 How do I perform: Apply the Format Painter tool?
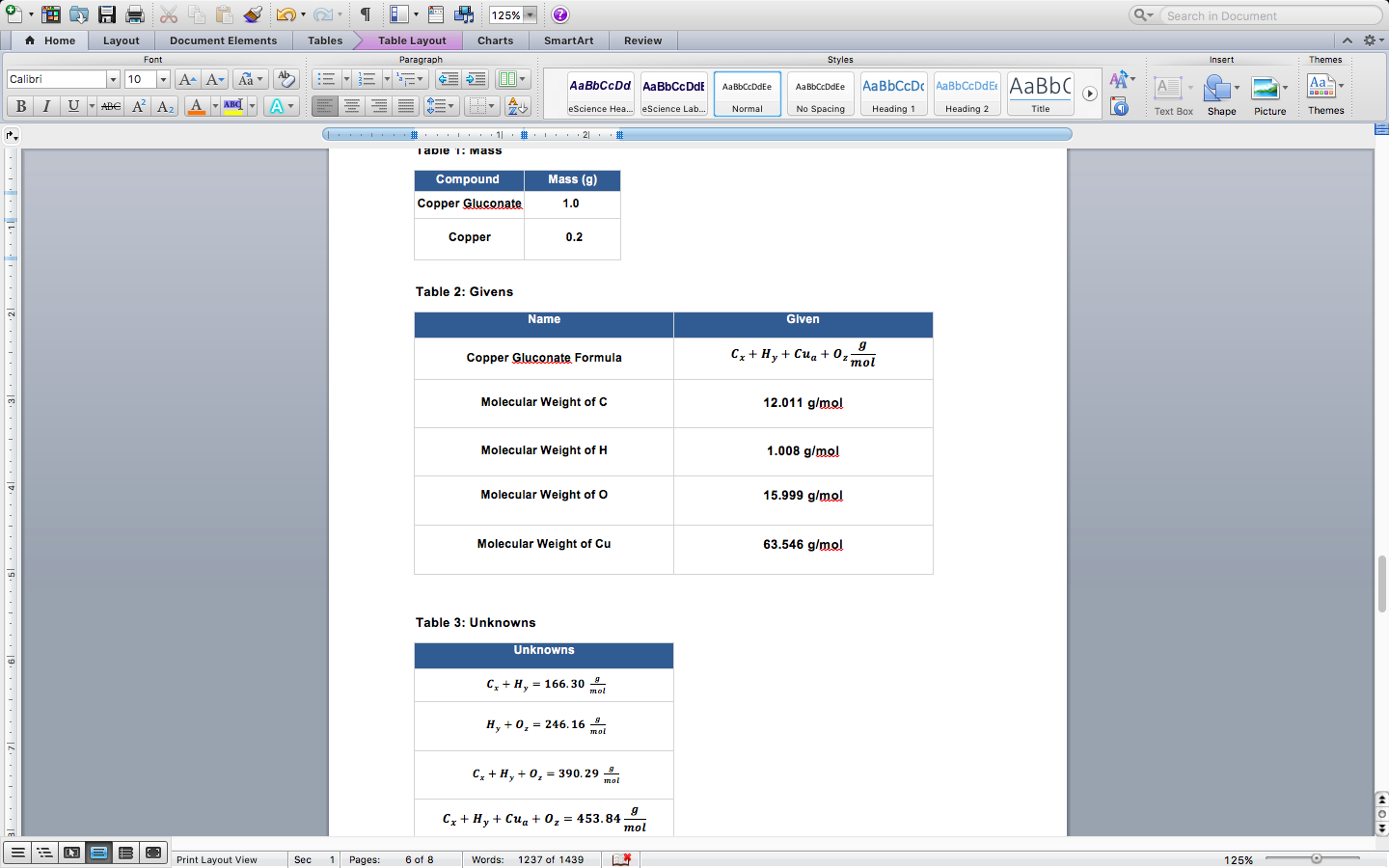tap(253, 14)
